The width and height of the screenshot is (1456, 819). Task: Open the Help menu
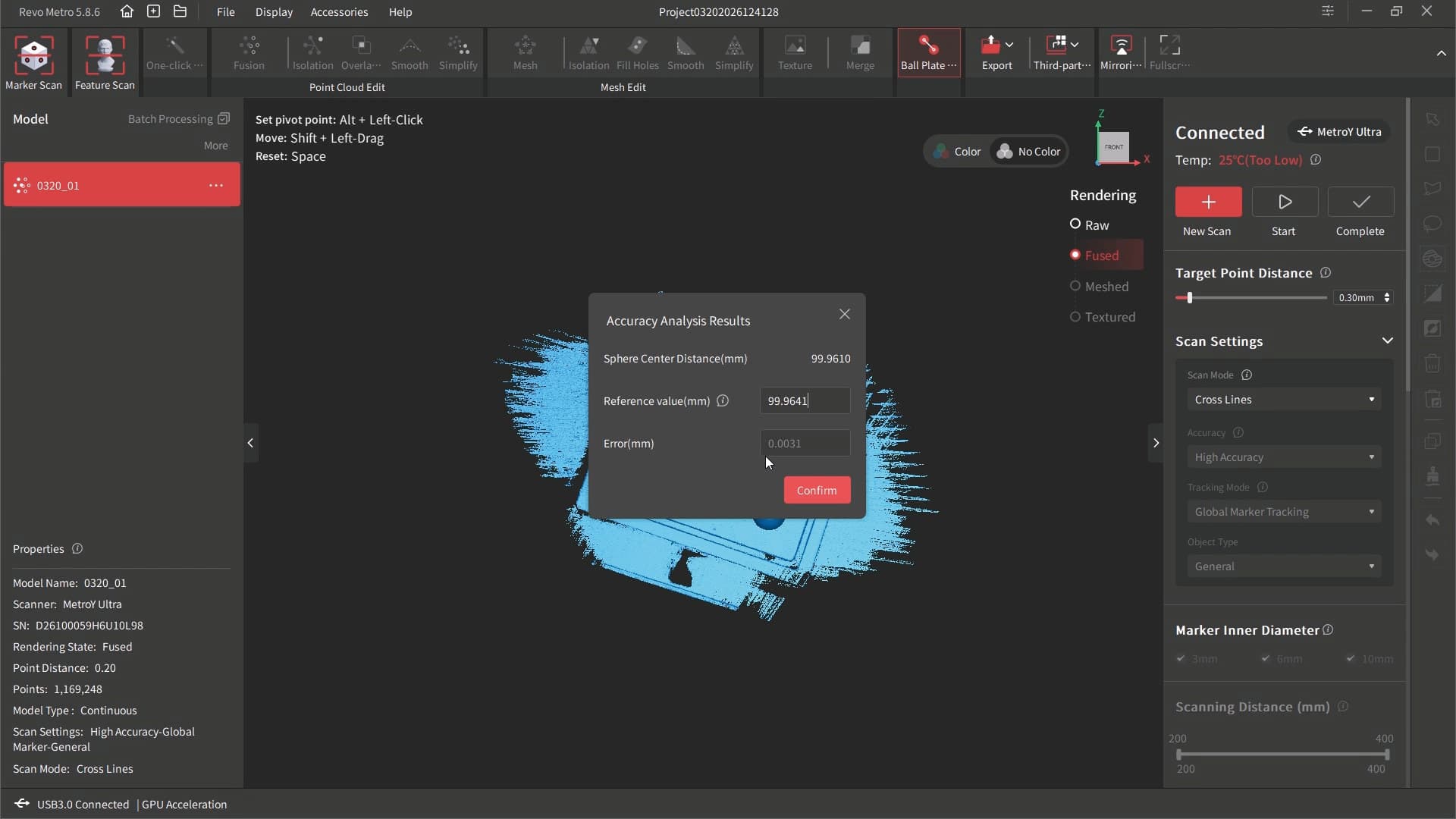(x=400, y=12)
